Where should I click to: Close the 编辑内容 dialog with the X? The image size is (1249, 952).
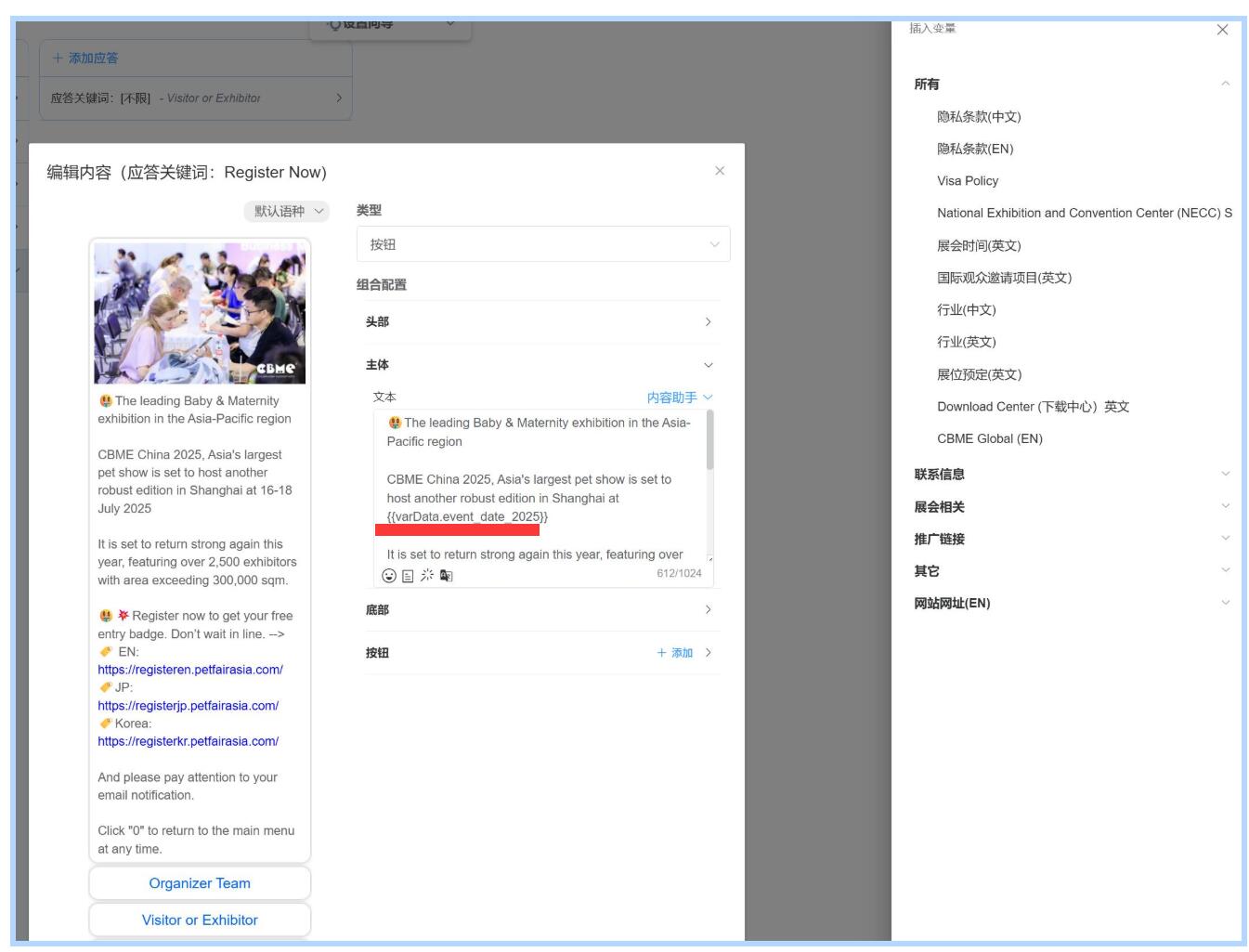coord(720,171)
